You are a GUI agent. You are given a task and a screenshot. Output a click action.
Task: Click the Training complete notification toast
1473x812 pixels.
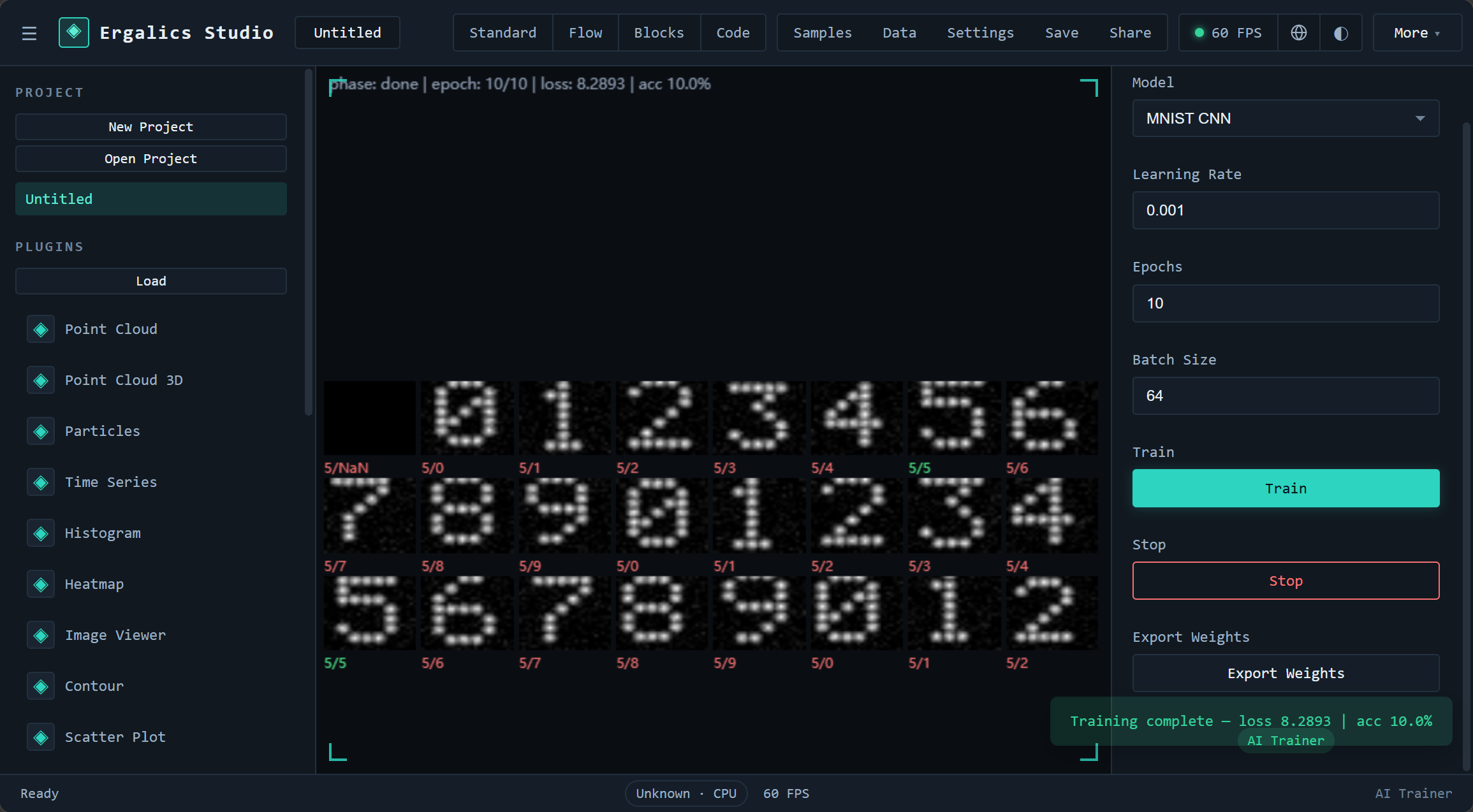[x=1251, y=721]
